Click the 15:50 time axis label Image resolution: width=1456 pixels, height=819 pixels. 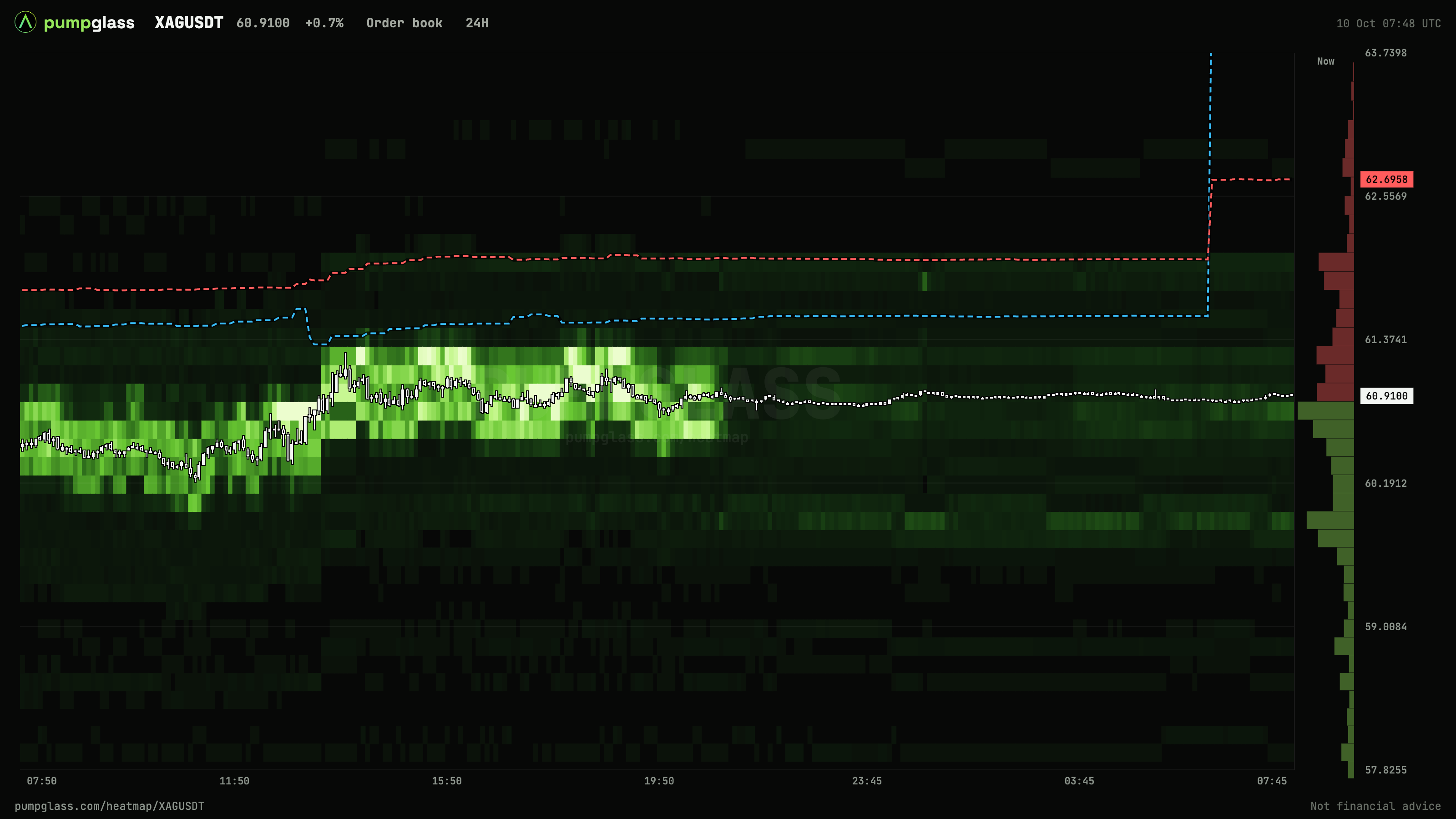coord(446,781)
